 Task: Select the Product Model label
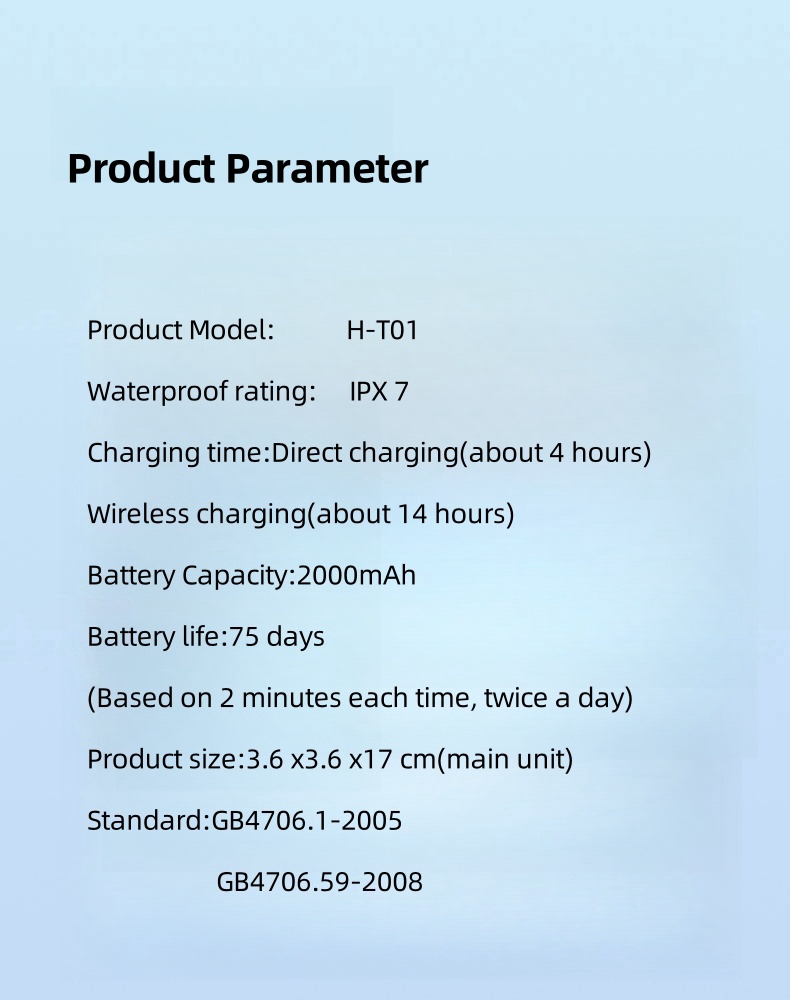point(180,330)
